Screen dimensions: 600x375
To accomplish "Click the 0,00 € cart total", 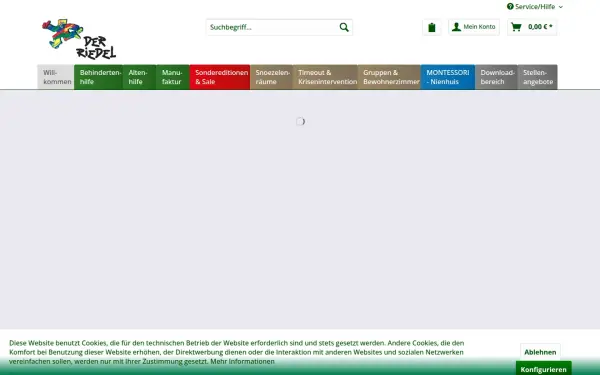I will coord(540,27).
